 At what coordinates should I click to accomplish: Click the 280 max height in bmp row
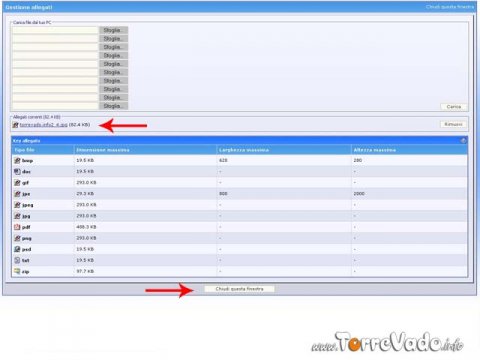point(358,160)
